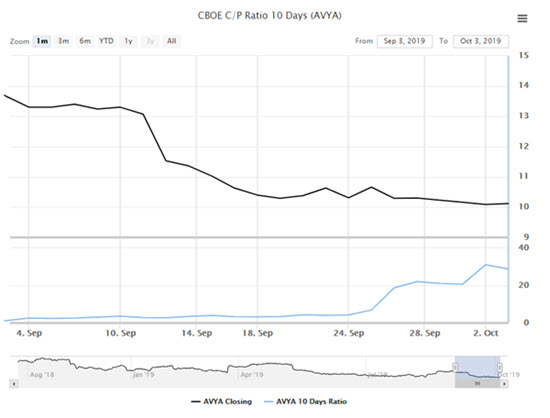Image resolution: width=550 pixels, height=418 pixels.
Task: Click the 24. Sep axis label
Action: pos(349,333)
